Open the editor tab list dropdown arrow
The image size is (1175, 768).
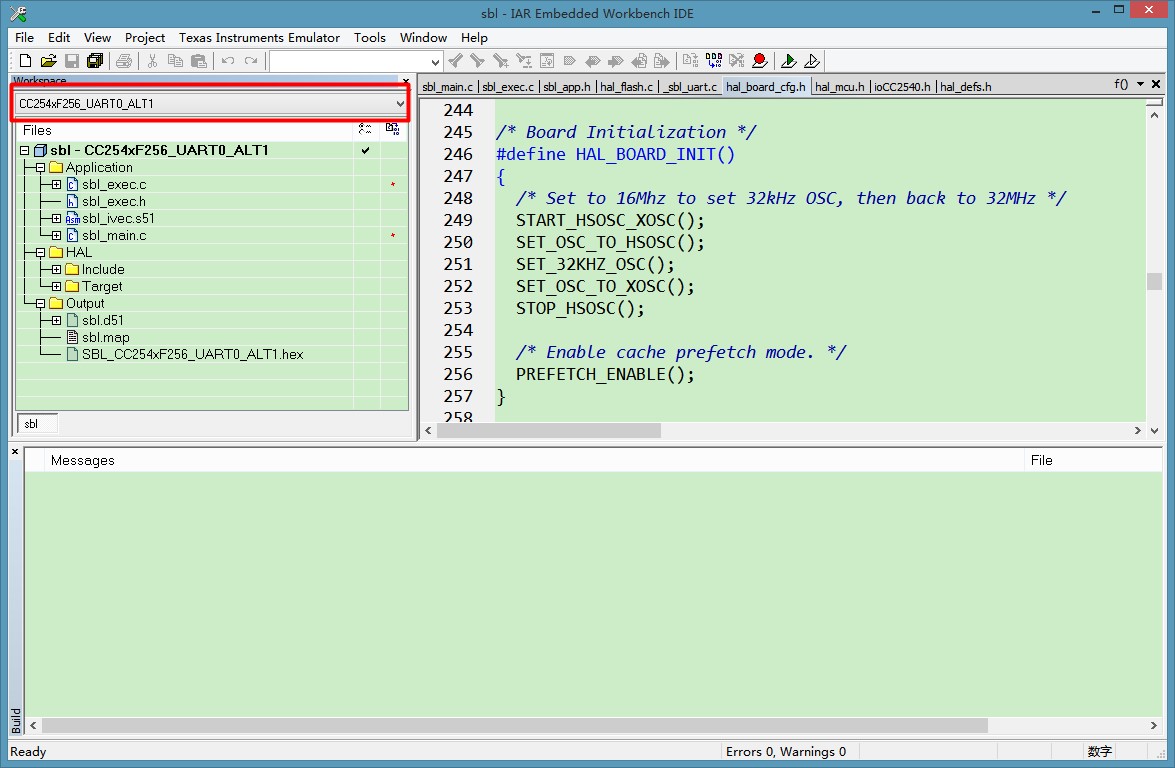pos(1141,84)
